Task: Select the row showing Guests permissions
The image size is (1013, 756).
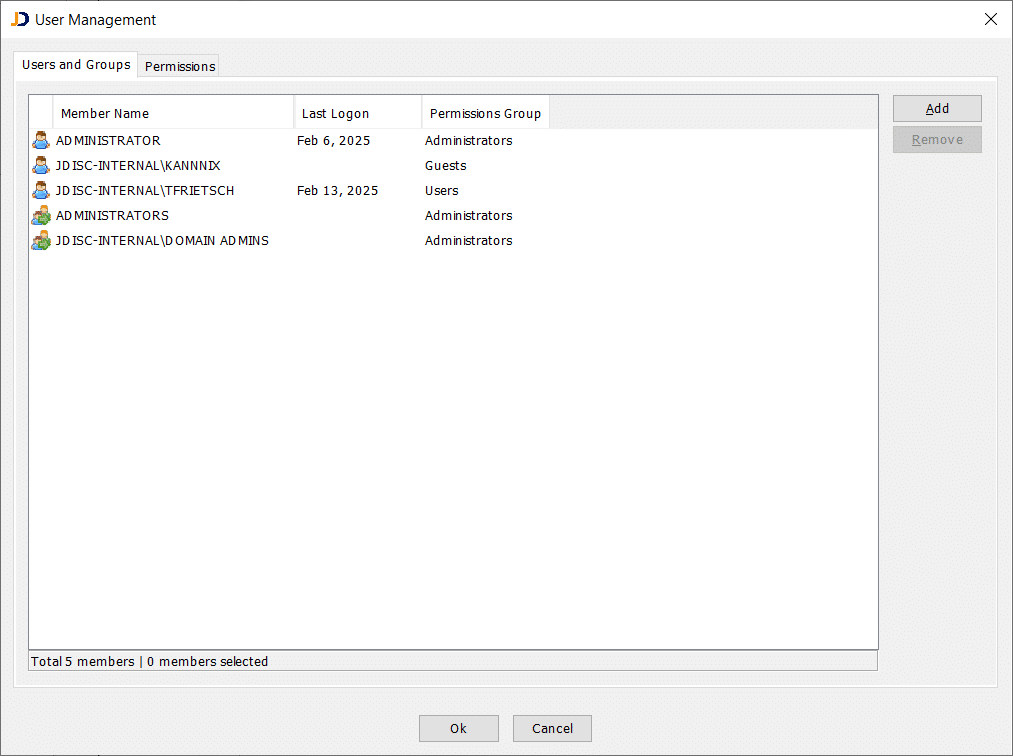Action: pos(200,165)
